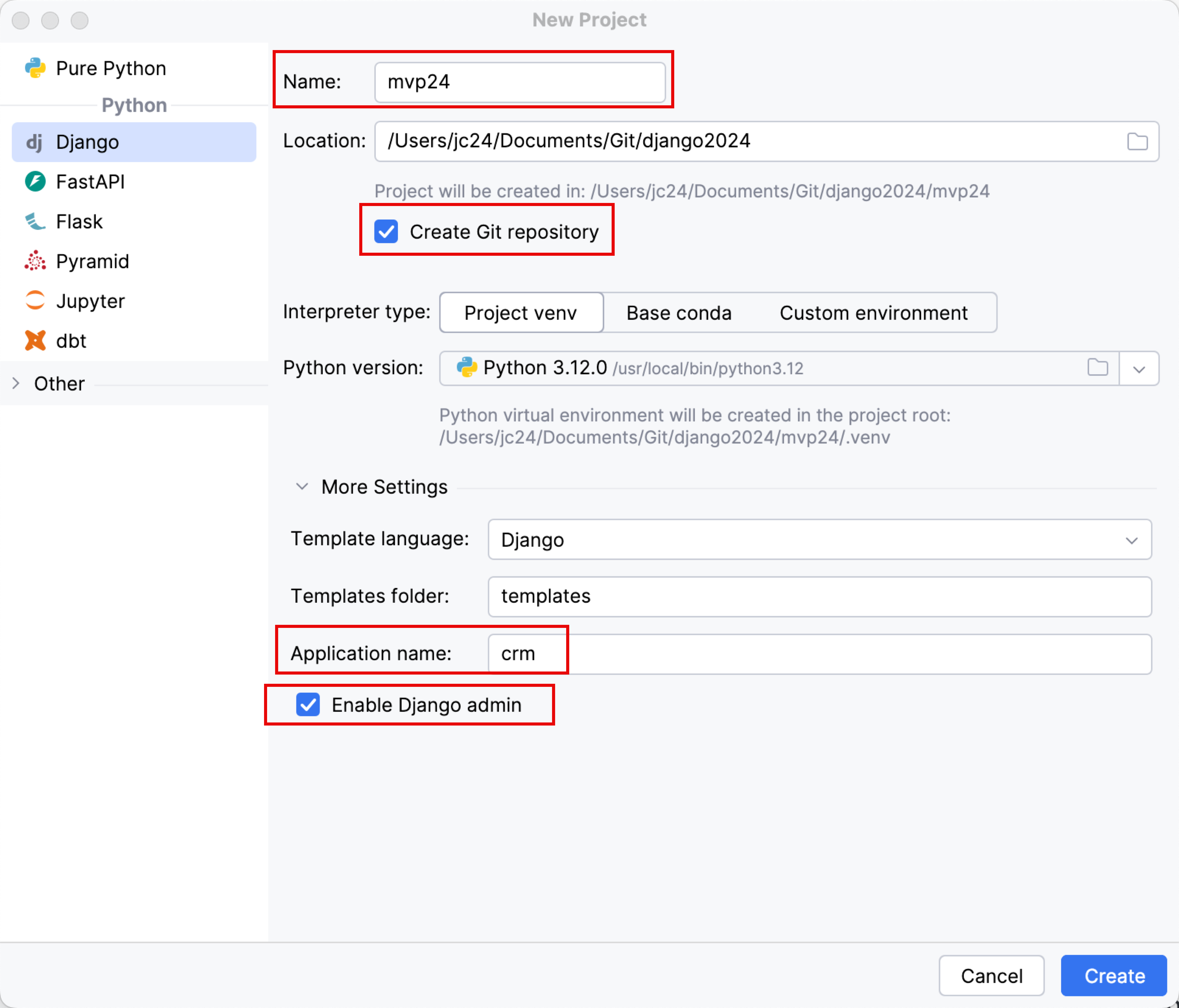Switch interpreter type to Base conda

[678, 313]
